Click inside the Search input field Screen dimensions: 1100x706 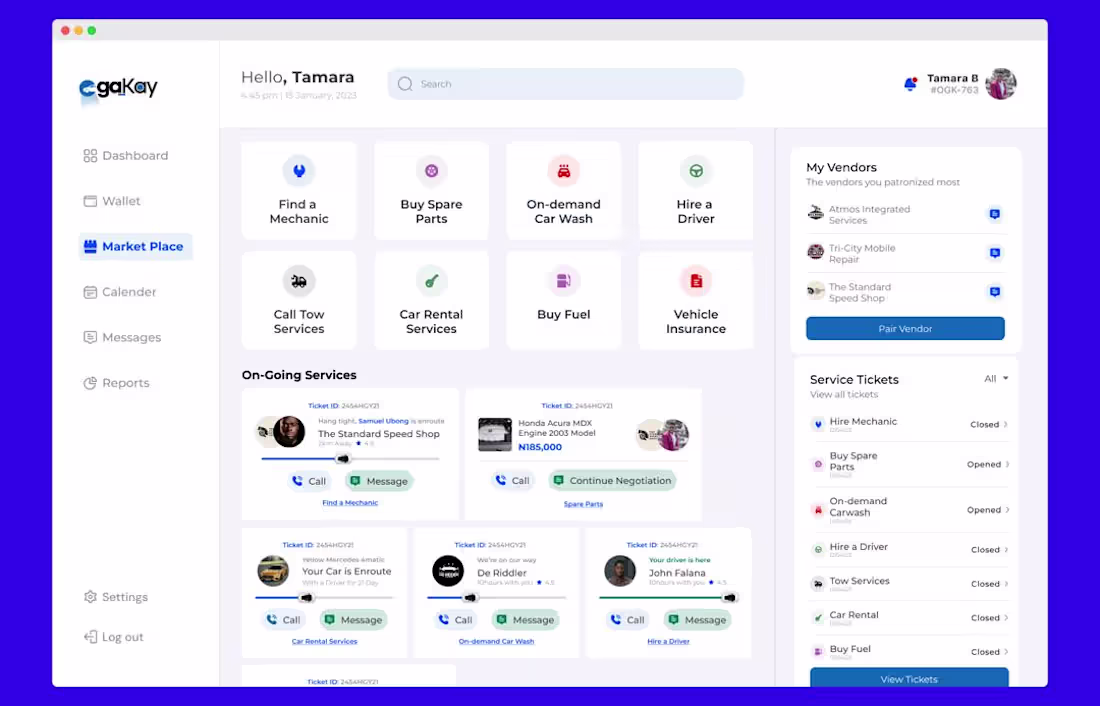click(565, 84)
